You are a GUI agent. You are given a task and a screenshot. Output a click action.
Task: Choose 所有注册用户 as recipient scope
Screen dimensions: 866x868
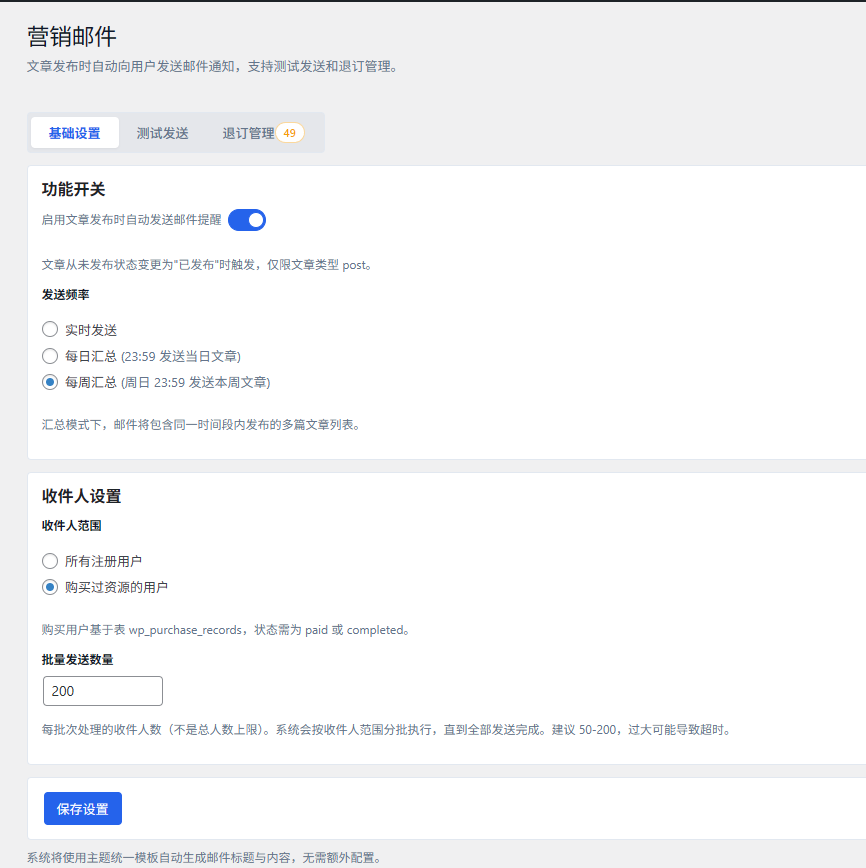[49, 561]
